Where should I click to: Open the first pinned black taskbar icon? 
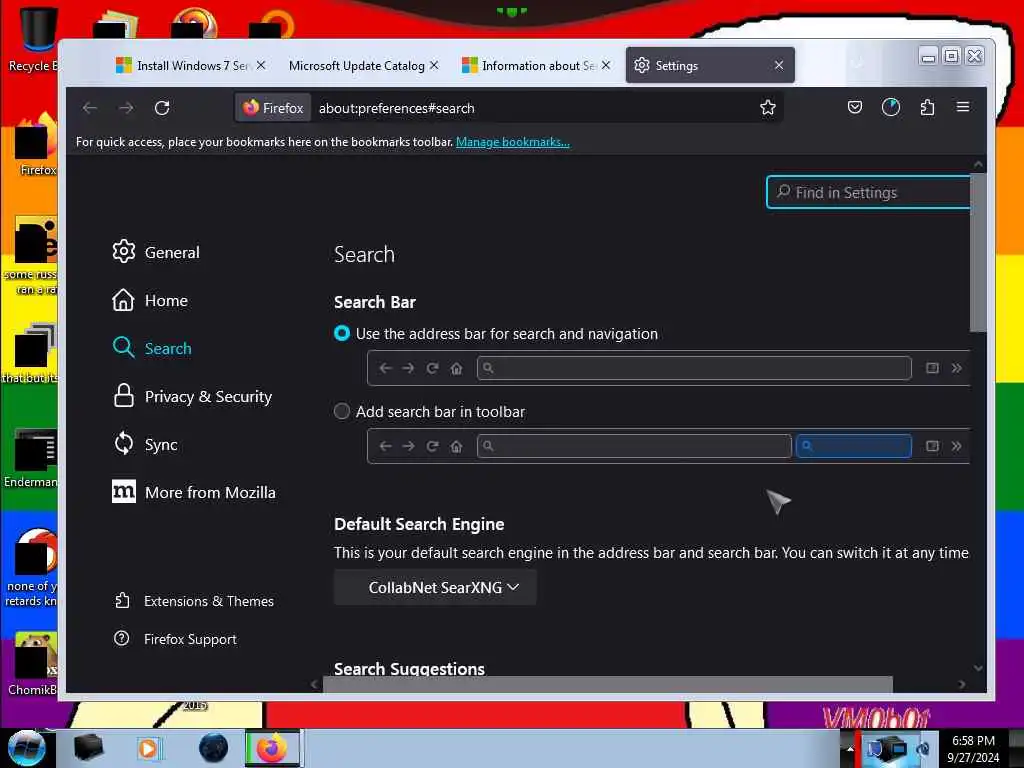coord(88,748)
